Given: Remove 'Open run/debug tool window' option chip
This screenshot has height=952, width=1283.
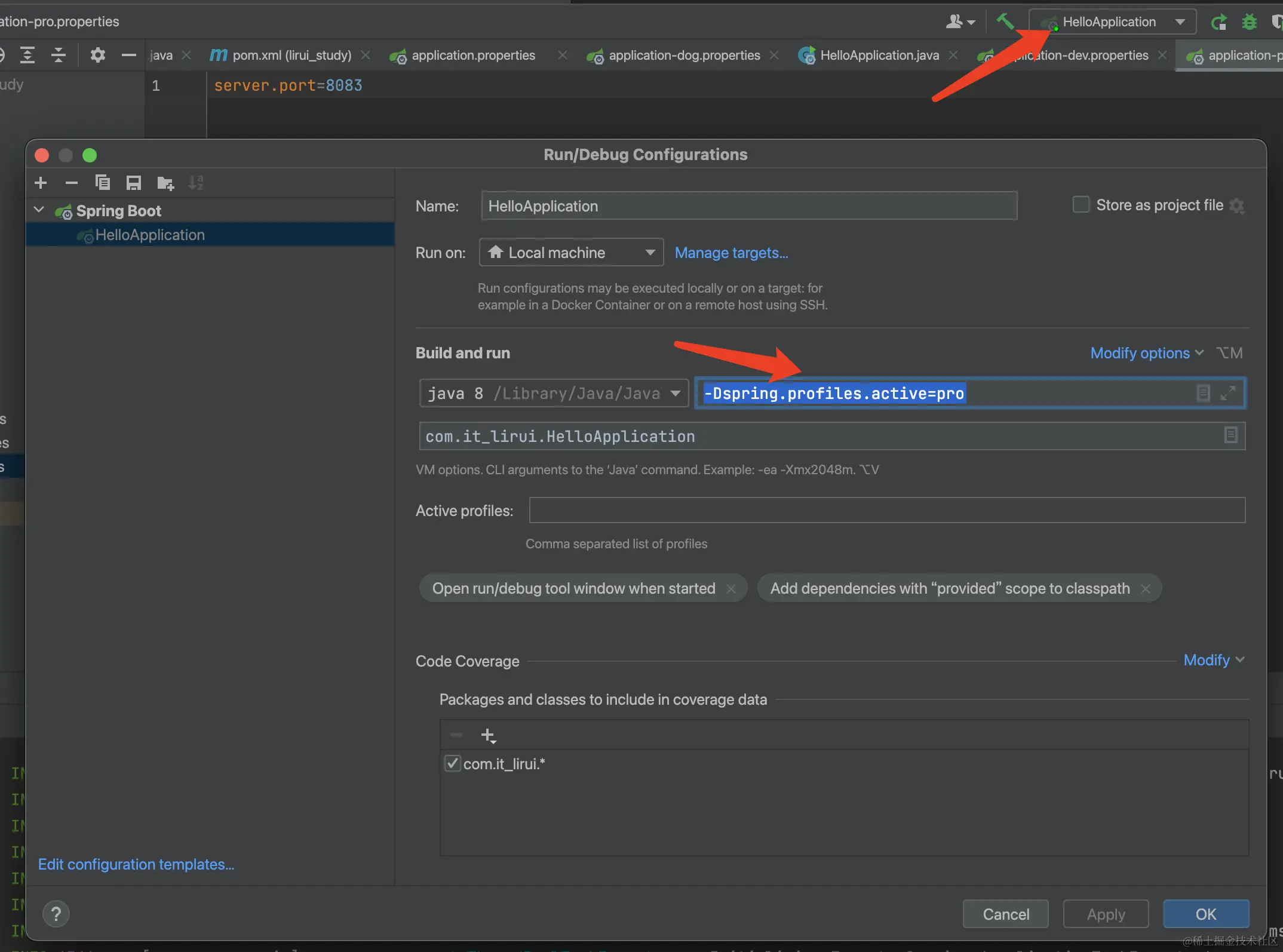Looking at the screenshot, I should click(731, 589).
